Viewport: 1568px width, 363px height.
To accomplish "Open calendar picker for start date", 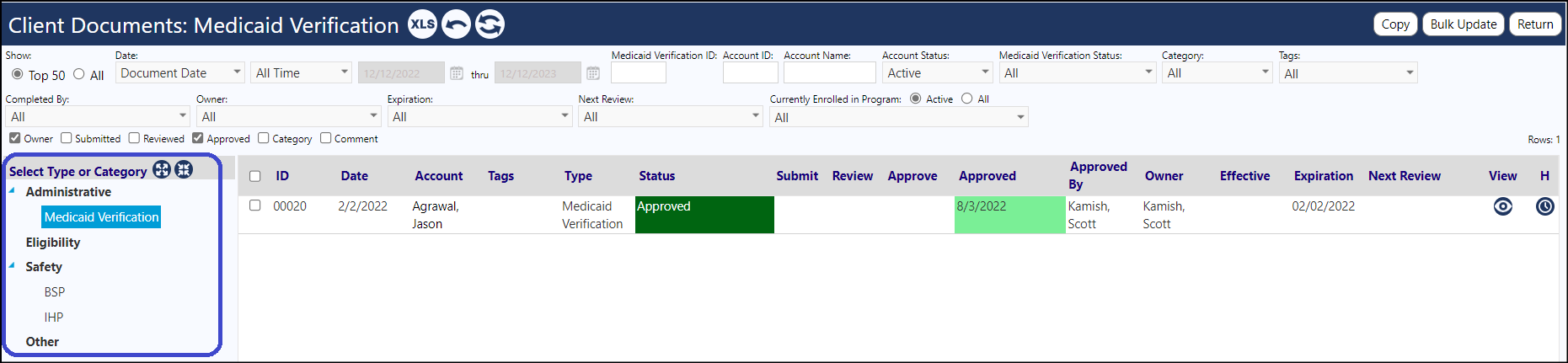I will coord(457,73).
